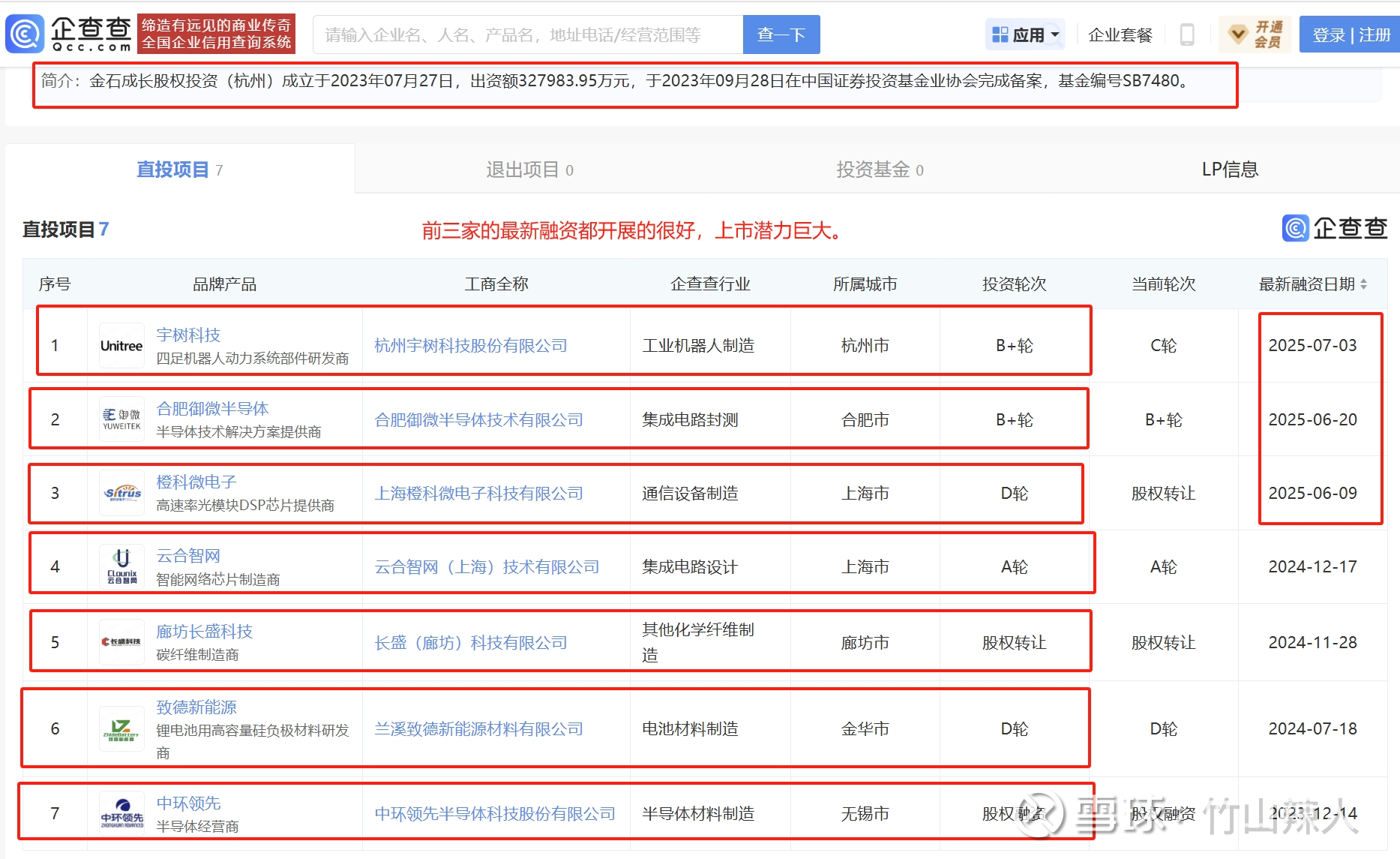Viewport: 1400px width, 859px height.
Task: Switch to the LP信息 tab
Action: tap(1230, 170)
